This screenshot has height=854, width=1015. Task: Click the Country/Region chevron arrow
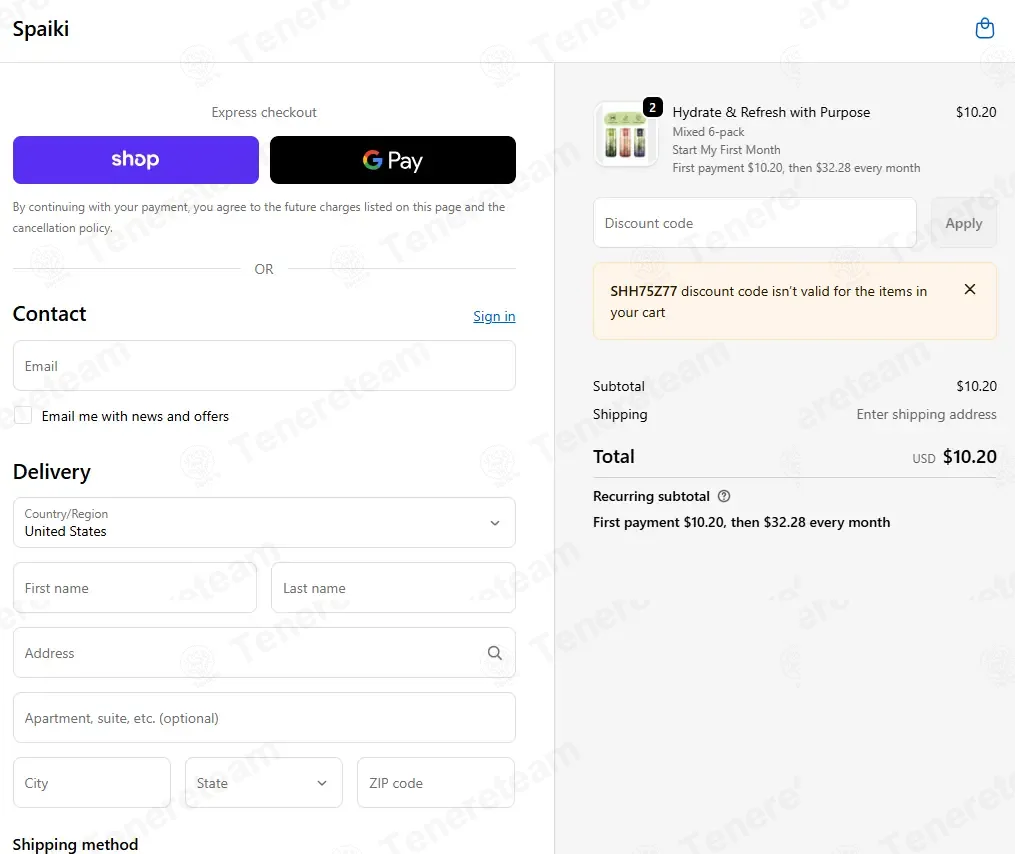coord(495,523)
